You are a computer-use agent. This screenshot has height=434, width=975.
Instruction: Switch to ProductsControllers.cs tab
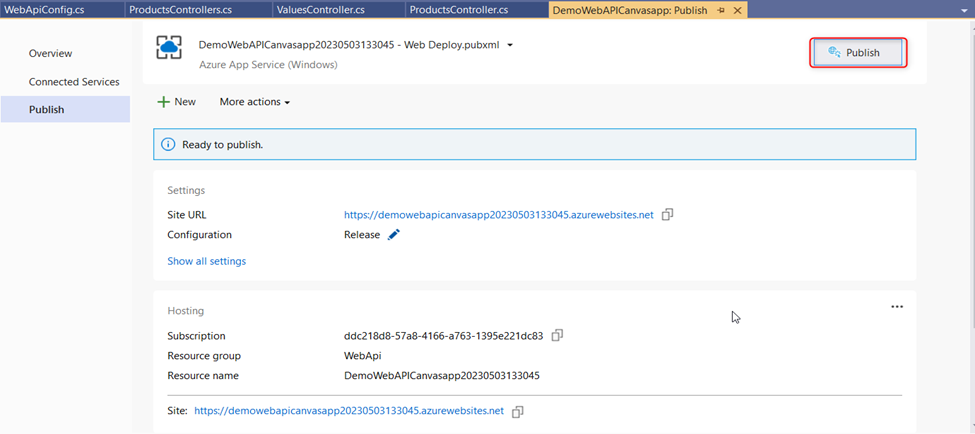pyautogui.click(x=180, y=9)
